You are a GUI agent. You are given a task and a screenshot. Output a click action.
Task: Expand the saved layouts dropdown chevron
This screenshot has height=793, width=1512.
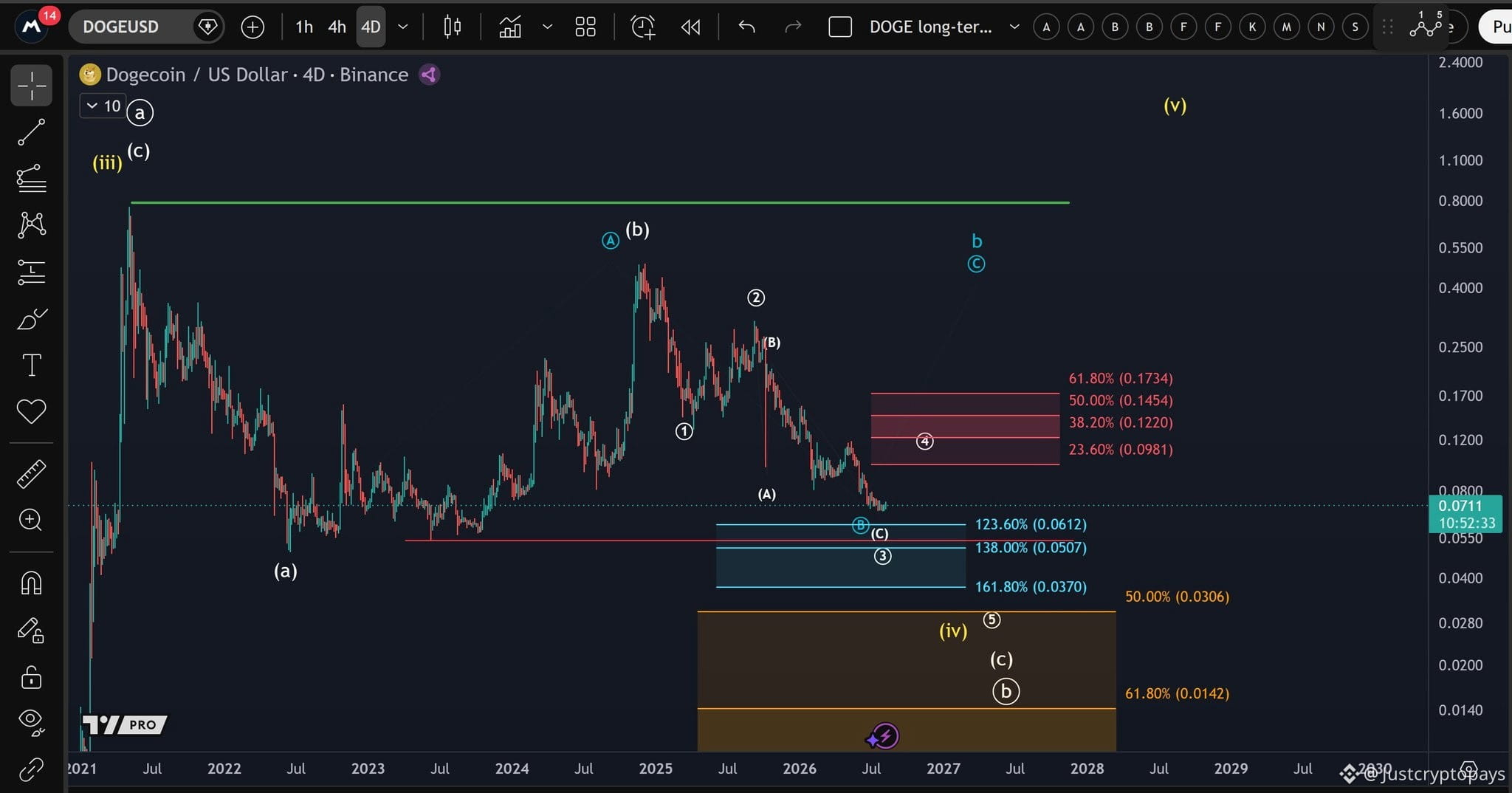pos(1014,27)
